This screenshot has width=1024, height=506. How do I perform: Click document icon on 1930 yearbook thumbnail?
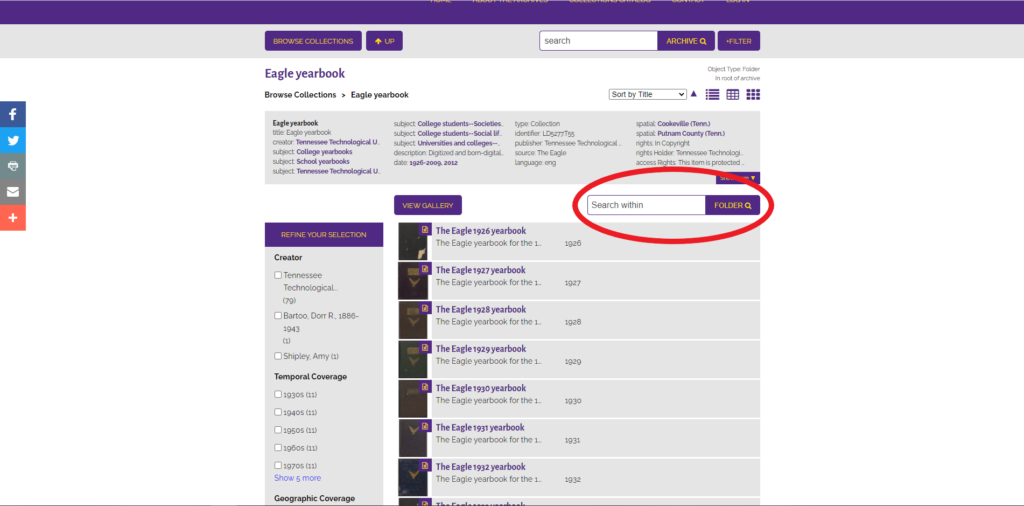[x=425, y=387]
